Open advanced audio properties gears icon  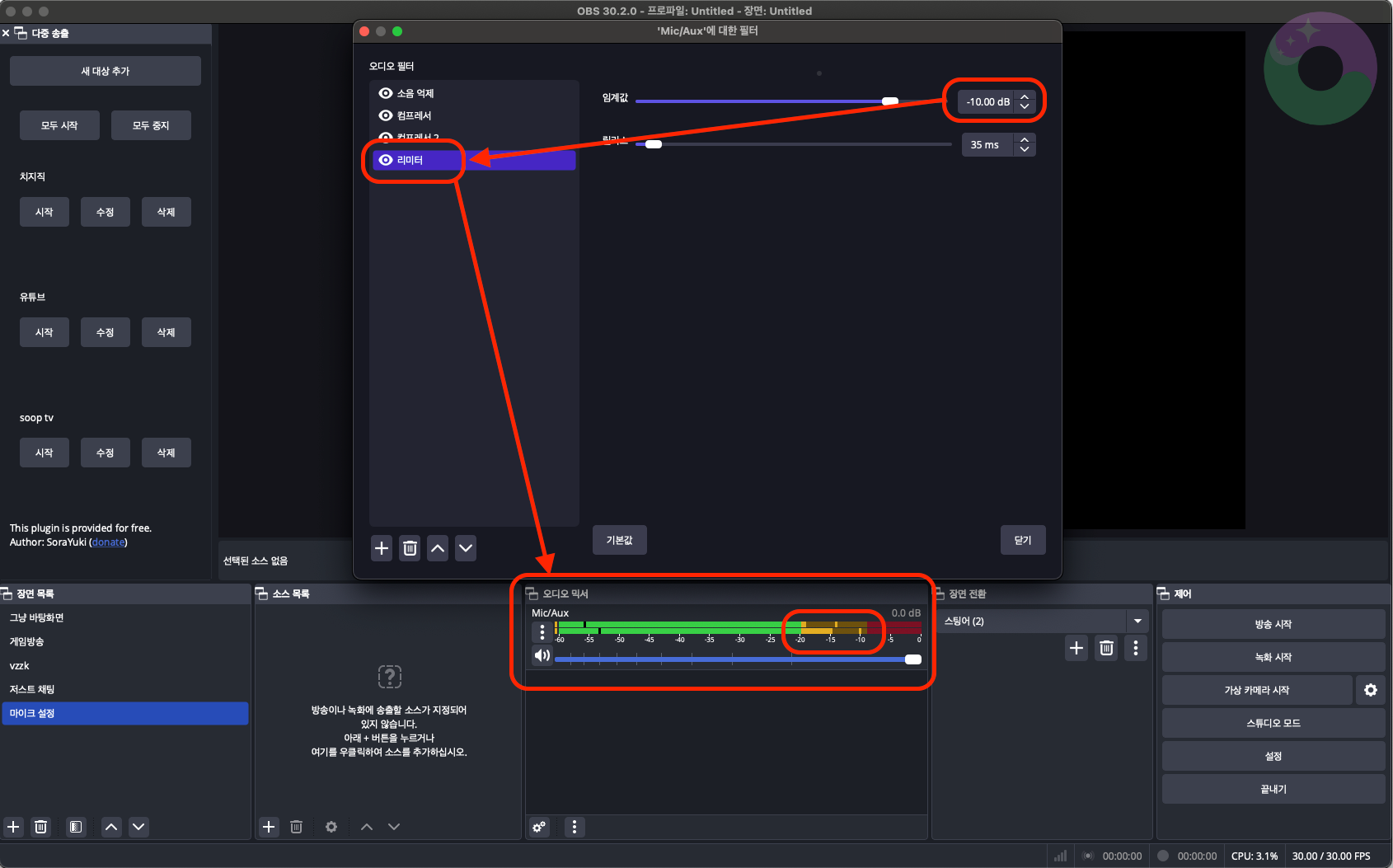coord(539,827)
